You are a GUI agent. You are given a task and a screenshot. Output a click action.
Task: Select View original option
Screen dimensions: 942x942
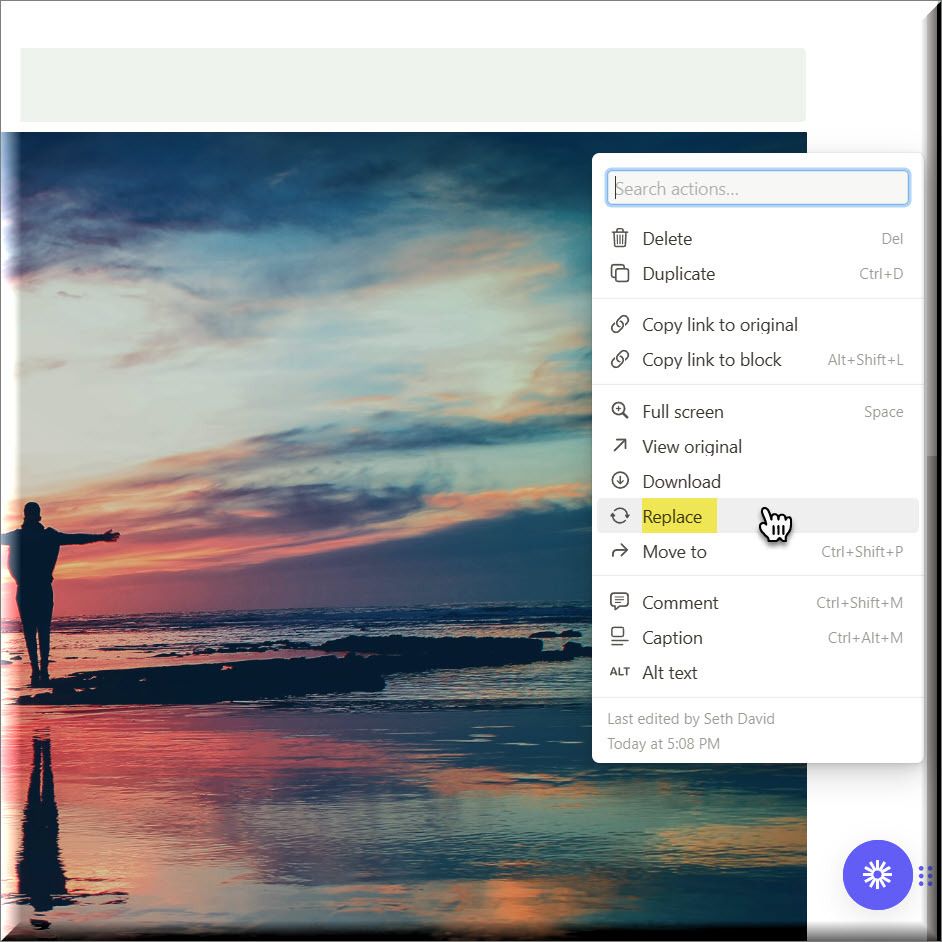(757, 446)
